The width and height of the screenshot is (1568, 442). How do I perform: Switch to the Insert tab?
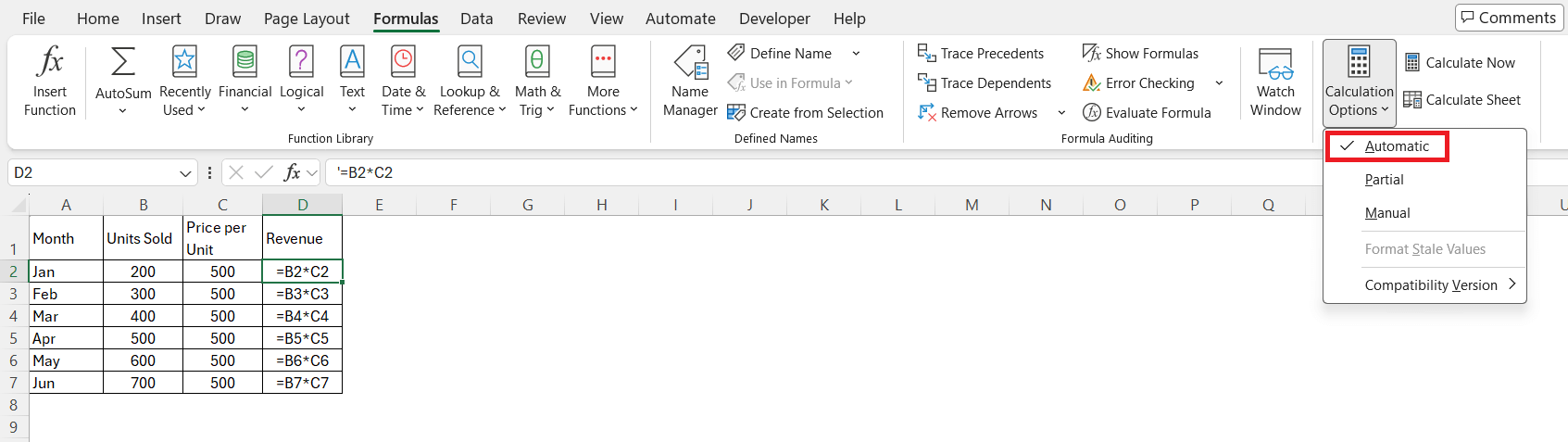pos(161,19)
